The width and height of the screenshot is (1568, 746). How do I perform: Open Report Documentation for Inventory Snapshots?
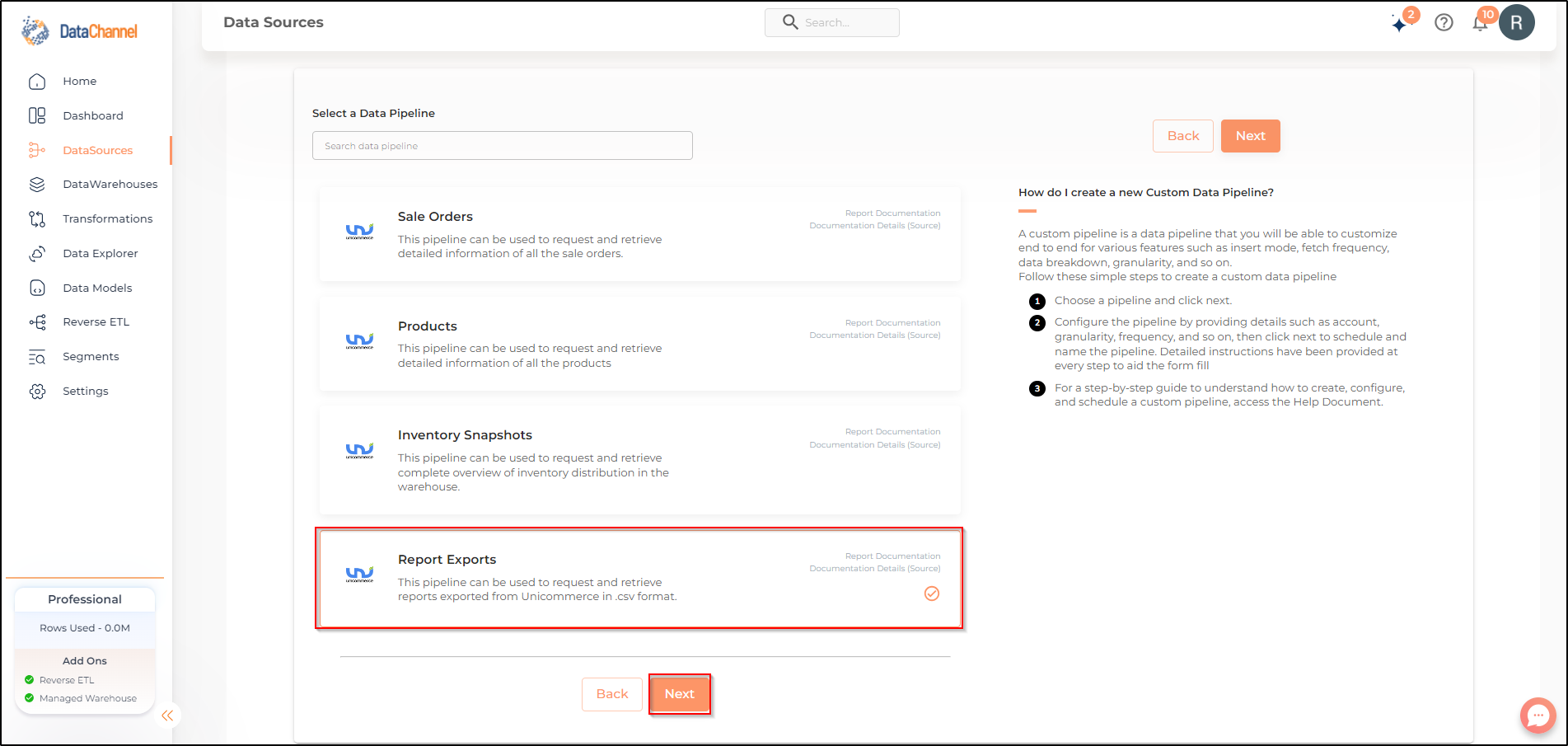point(892,432)
